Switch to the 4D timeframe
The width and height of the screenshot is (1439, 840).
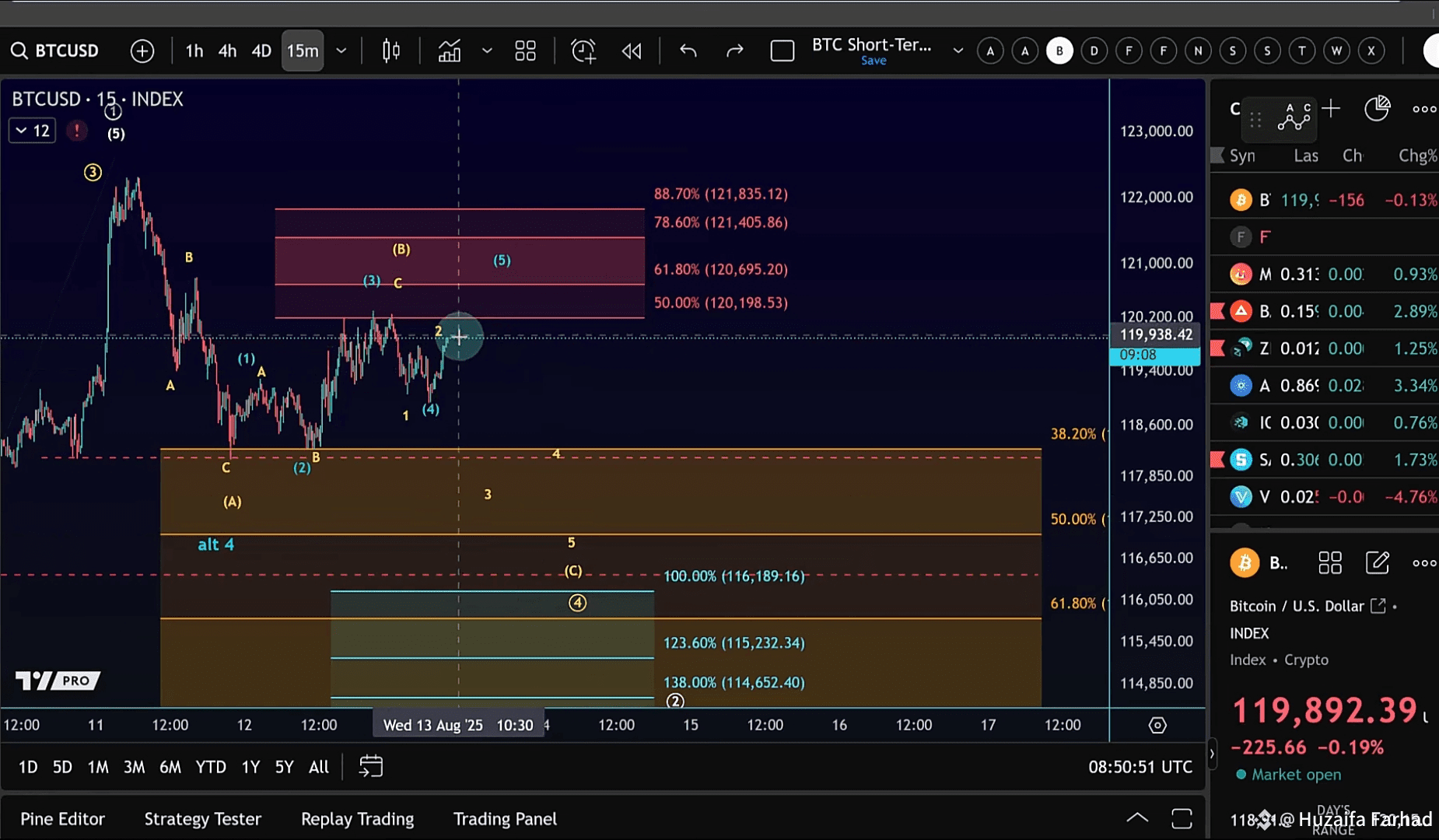pyautogui.click(x=261, y=51)
